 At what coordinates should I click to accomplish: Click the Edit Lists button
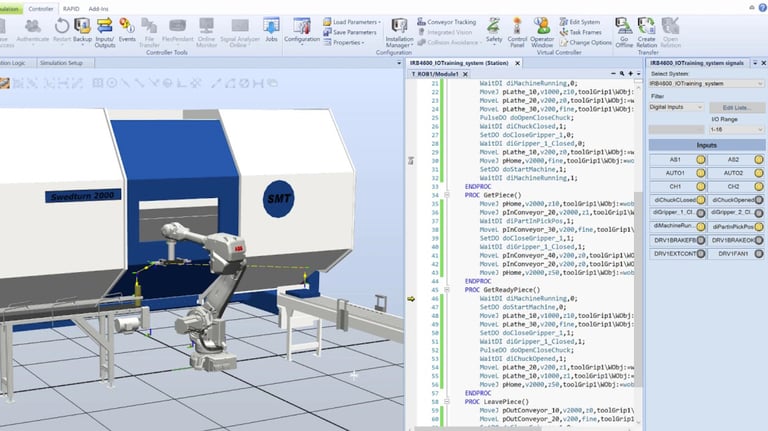pos(737,107)
